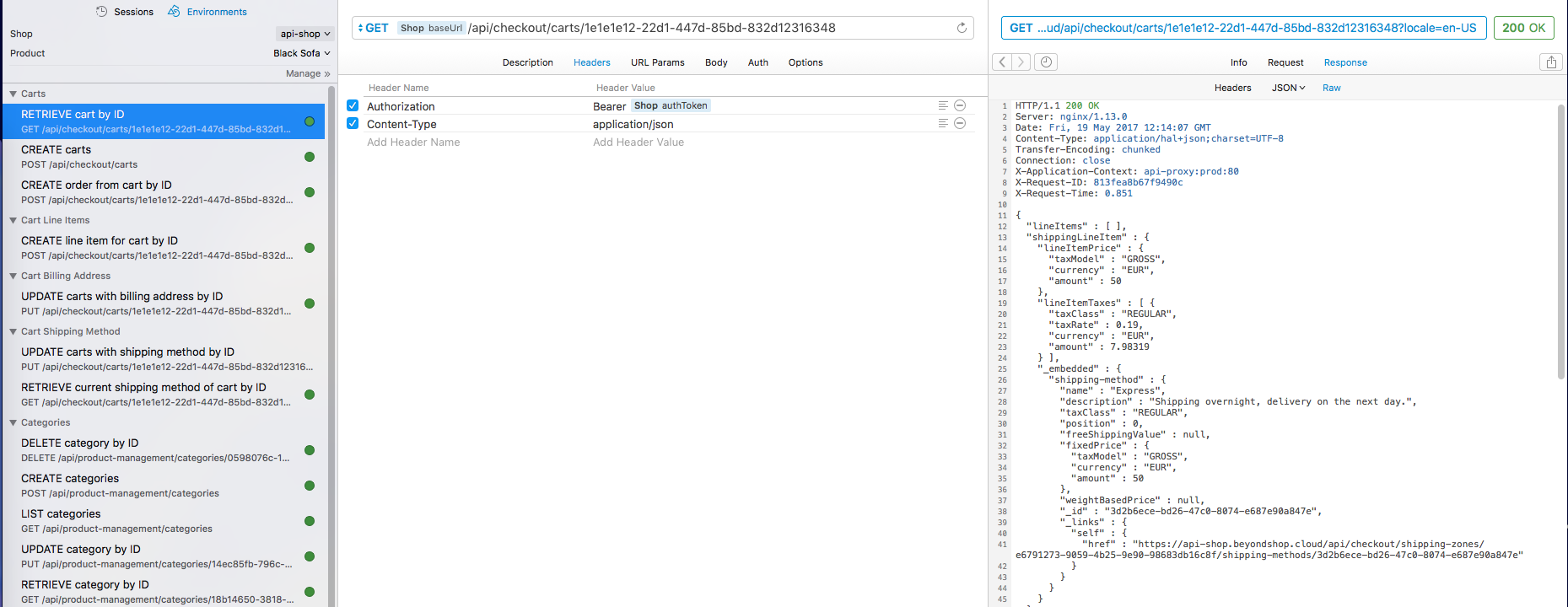Open Content-Type row options lines icon
The width and height of the screenshot is (1568, 607).
tap(943, 123)
